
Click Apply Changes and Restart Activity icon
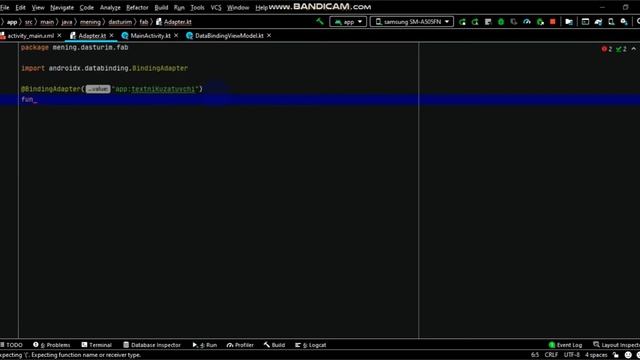point(475,22)
